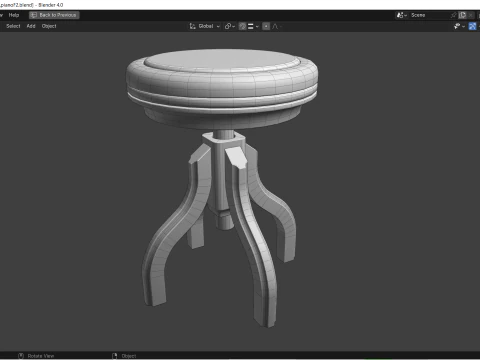Open the snapping options dropdown
The height and width of the screenshot is (360, 480).
(x=253, y=26)
